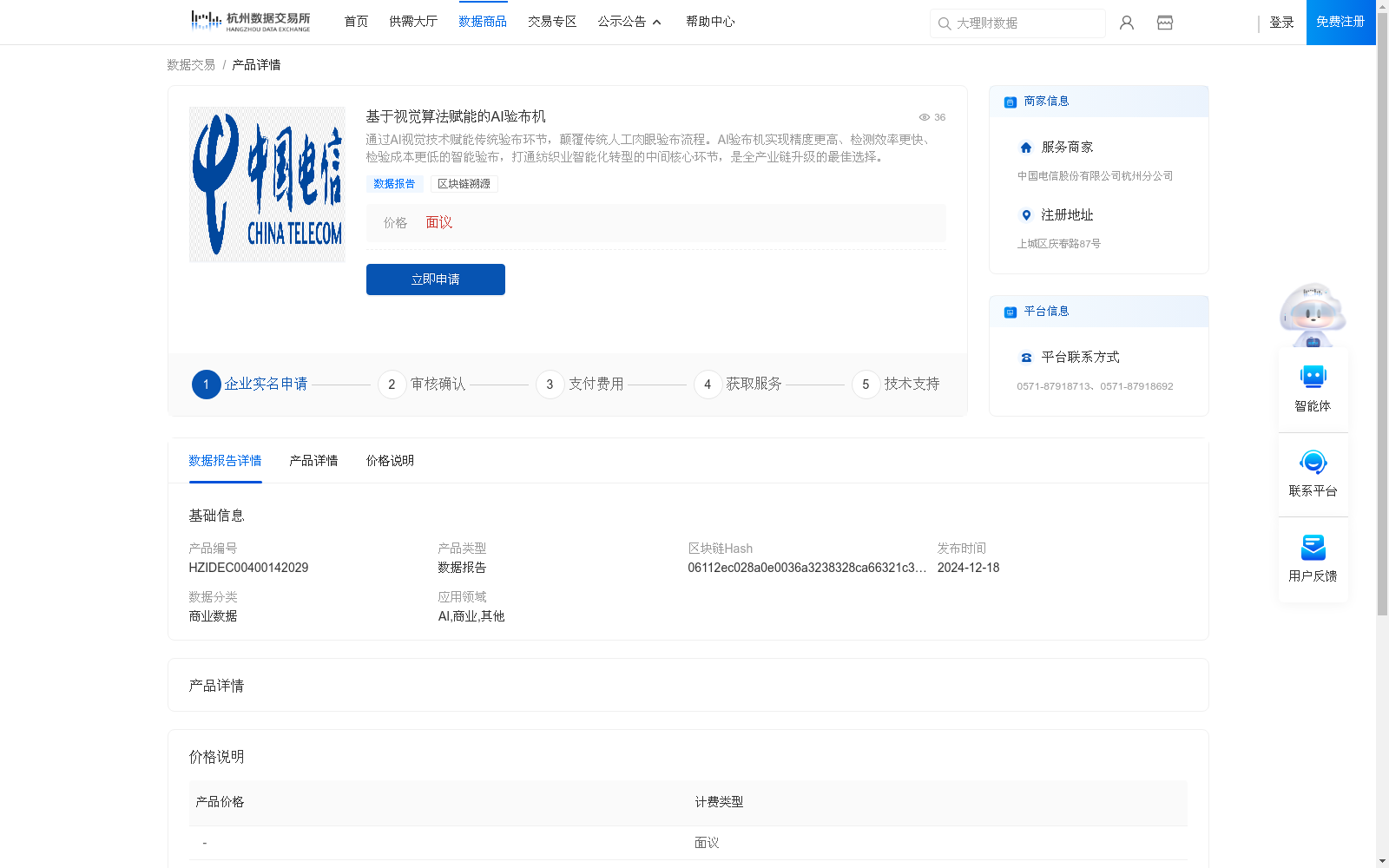Image resolution: width=1389 pixels, height=868 pixels.
Task: Click AI,商业,其他 application field value
Action: (471, 616)
